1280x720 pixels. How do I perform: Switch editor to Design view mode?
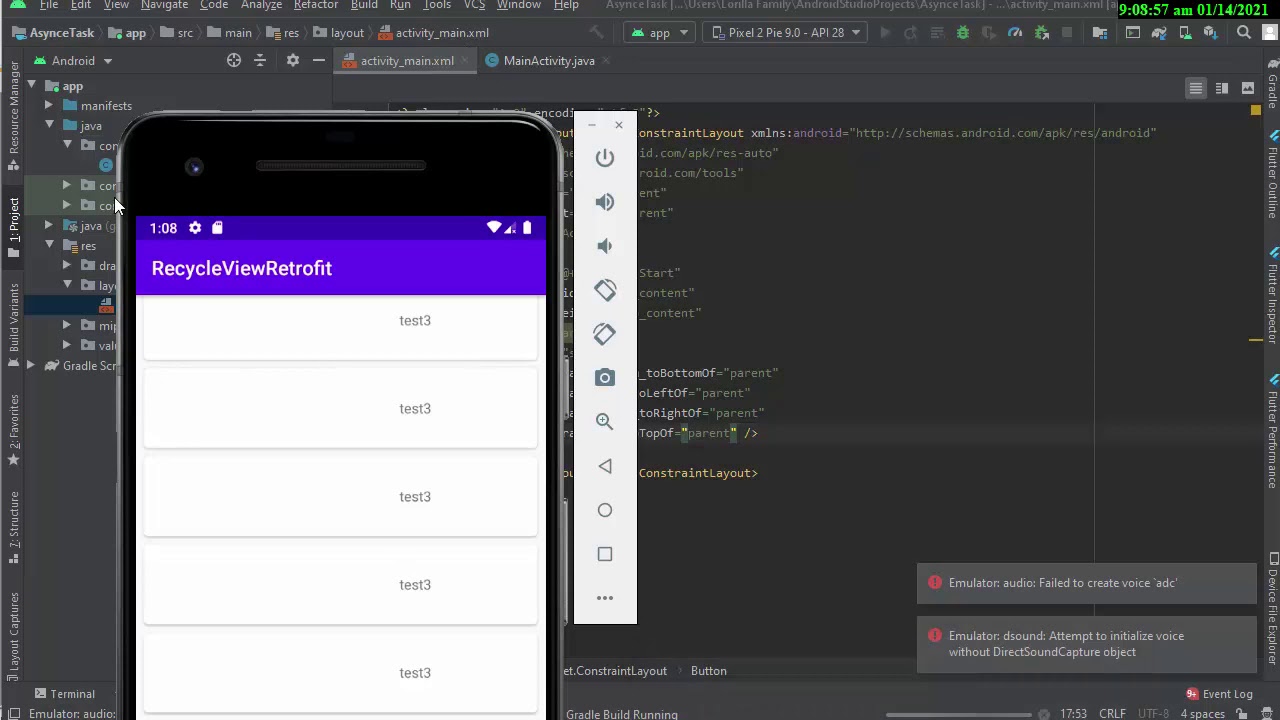tap(1248, 89)
